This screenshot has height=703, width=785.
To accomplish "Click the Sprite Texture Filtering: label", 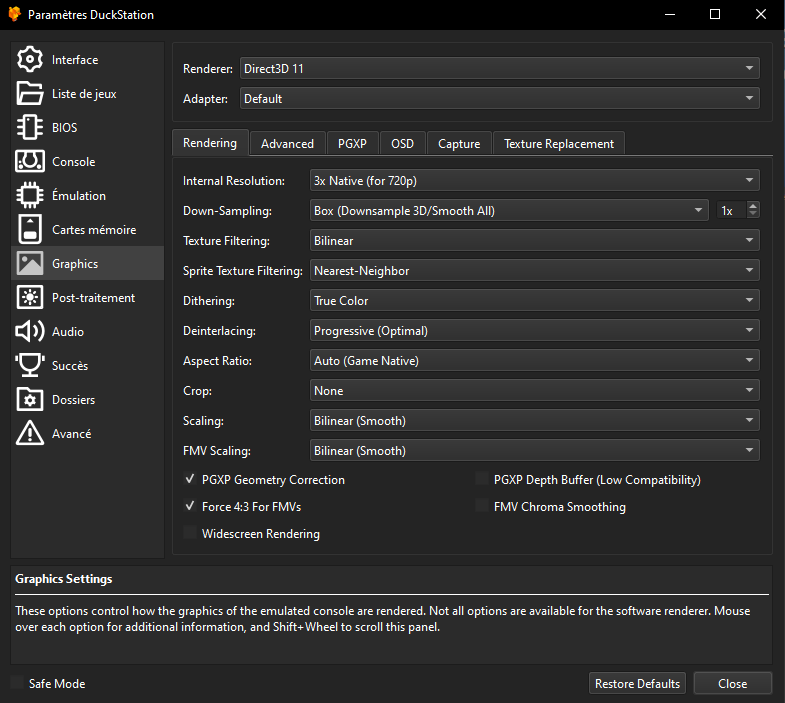I will click(x=243, y=271).
